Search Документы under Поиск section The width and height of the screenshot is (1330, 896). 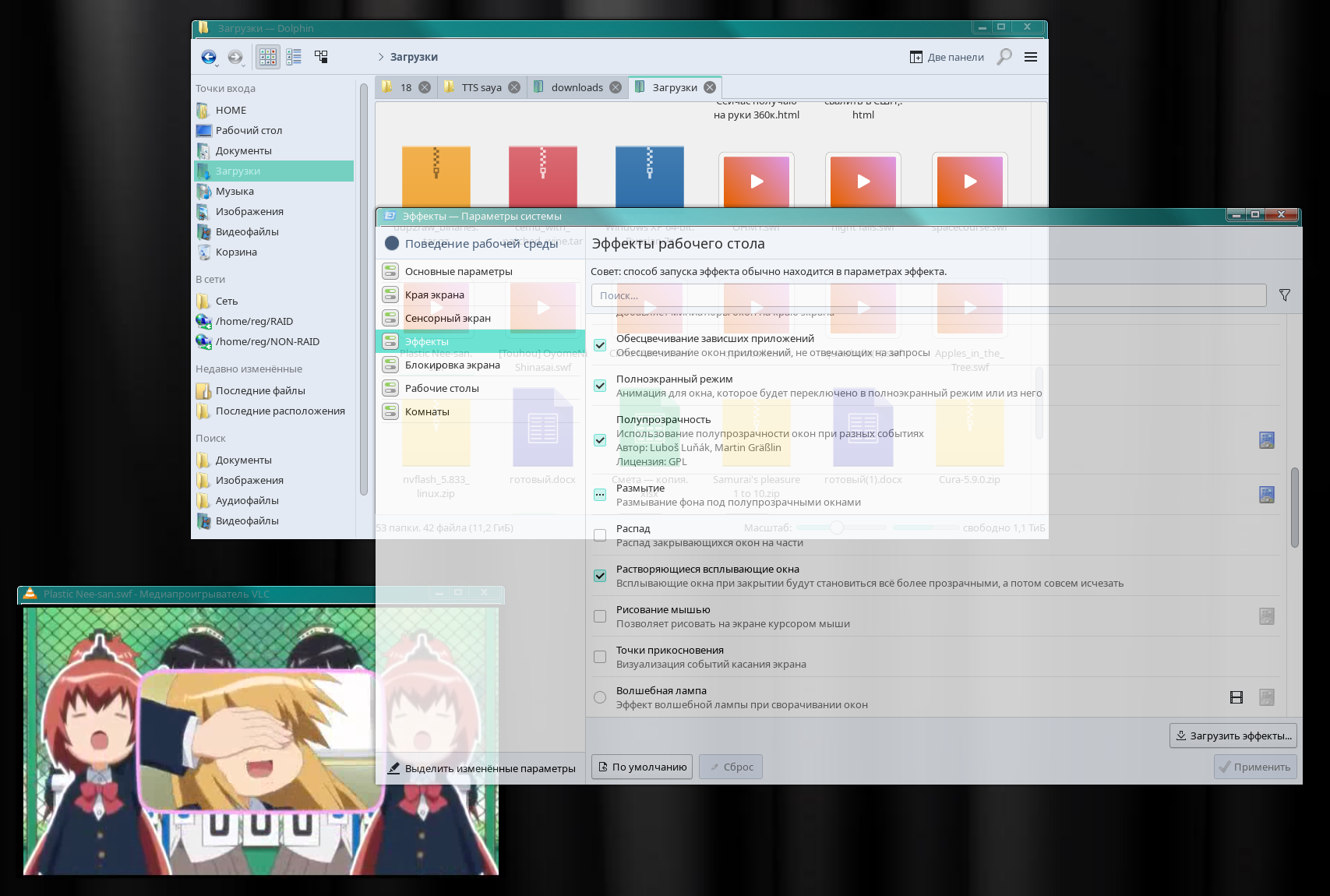[273, 460]
